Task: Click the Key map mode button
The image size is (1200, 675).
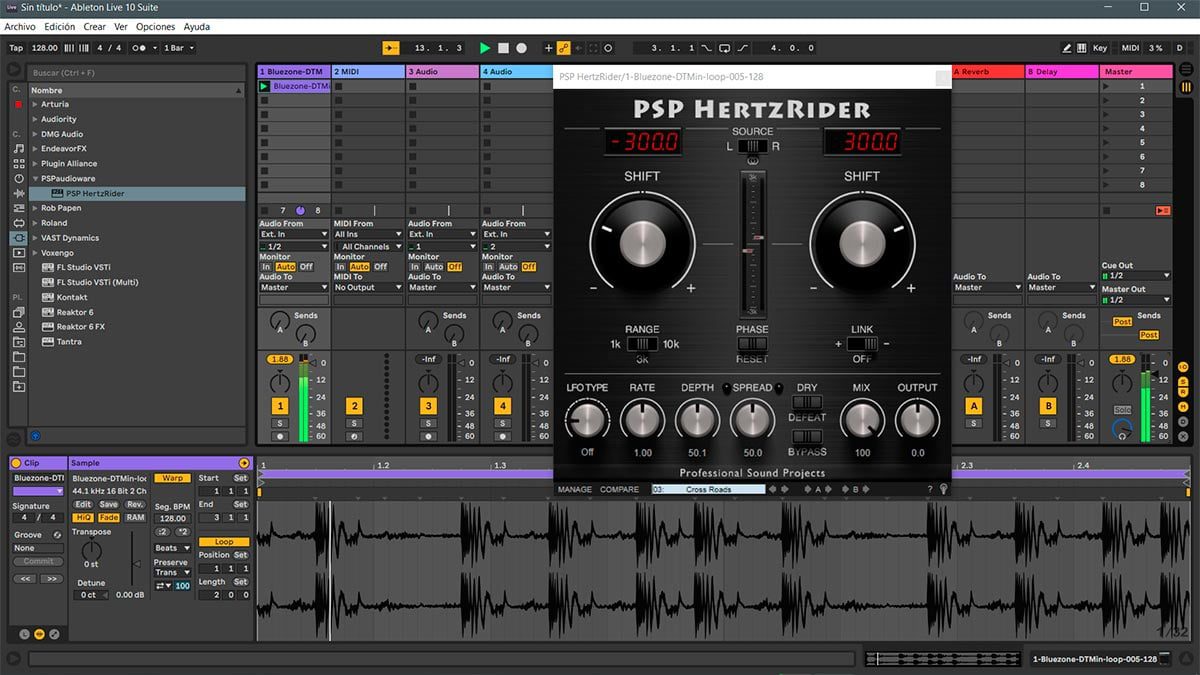Action: click(1100, 48)
